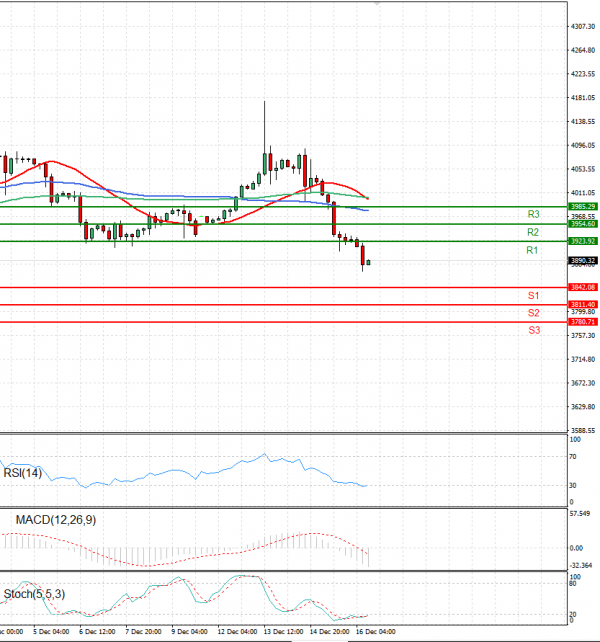600x642 pixels.
Task: Click the S3 support label
Action: 534,330
